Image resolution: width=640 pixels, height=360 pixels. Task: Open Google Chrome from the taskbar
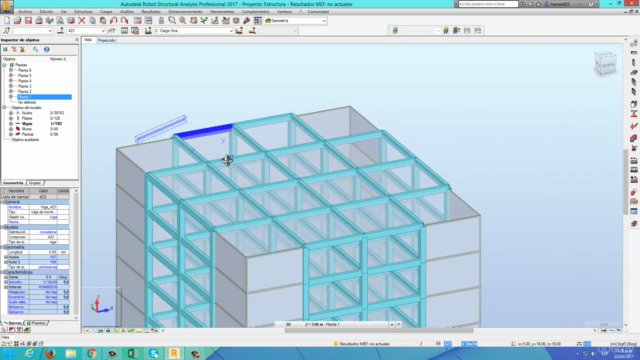pyautogui.click(x=91, y=353)
